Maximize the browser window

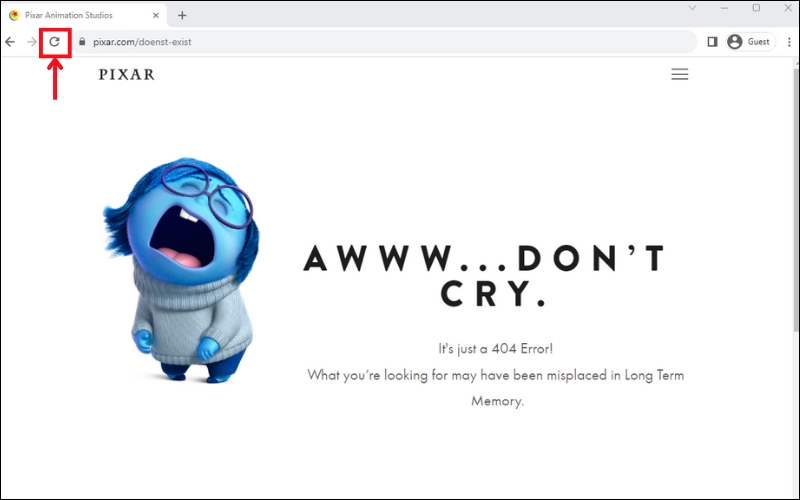pos(755,8)
